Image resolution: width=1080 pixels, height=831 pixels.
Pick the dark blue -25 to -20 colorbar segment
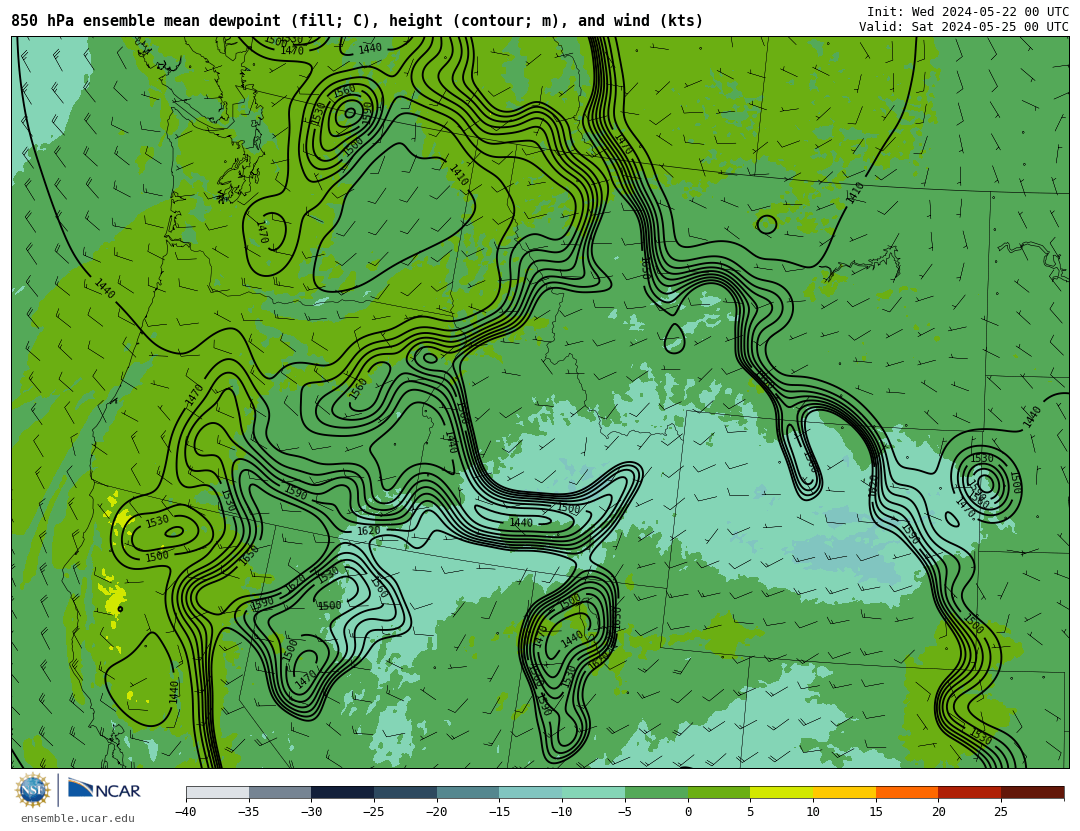(405, 792)
